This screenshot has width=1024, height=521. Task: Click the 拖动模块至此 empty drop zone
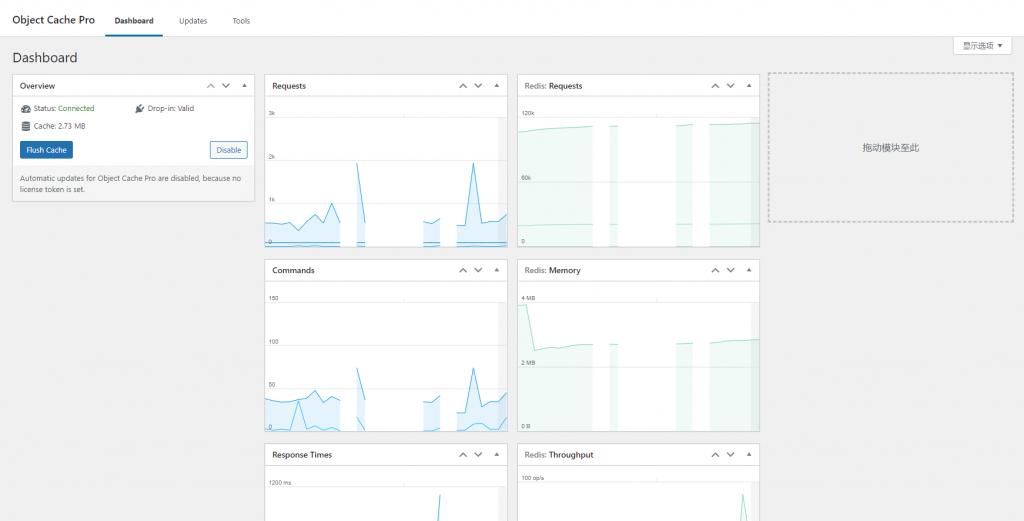890,148
